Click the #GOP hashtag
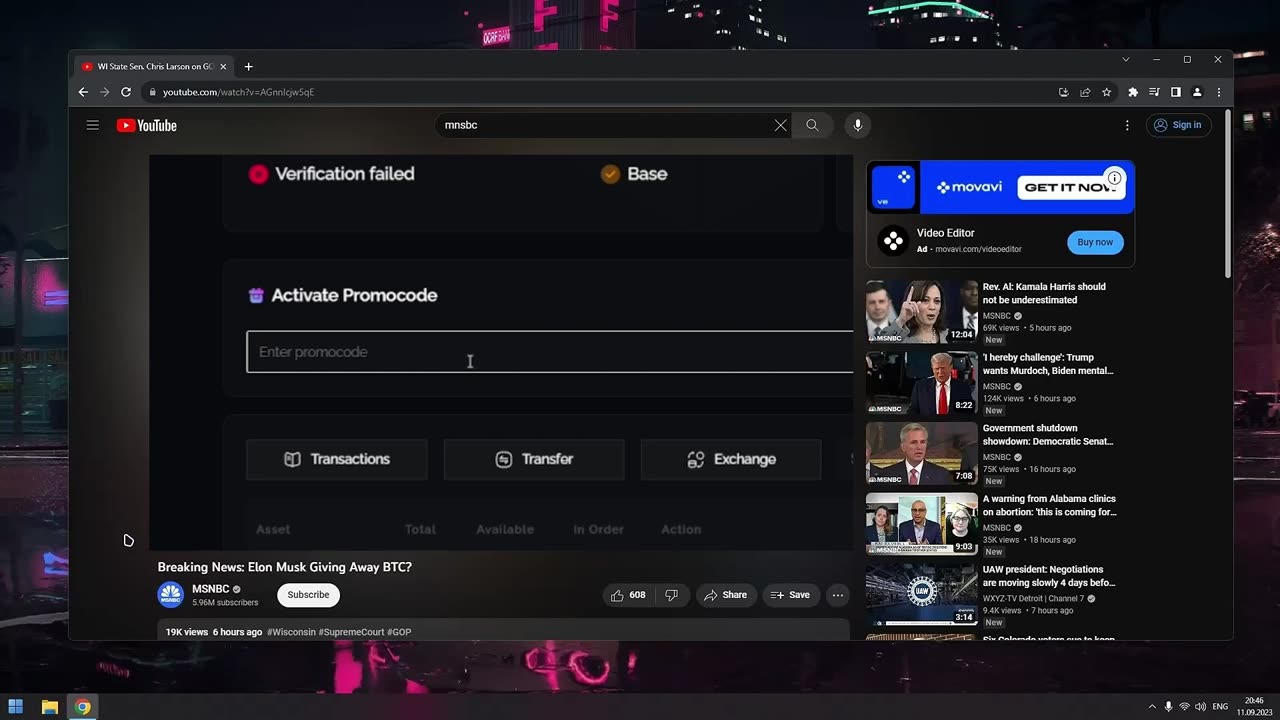This screenshot has width=1280, height=720. tap(399, 632)
